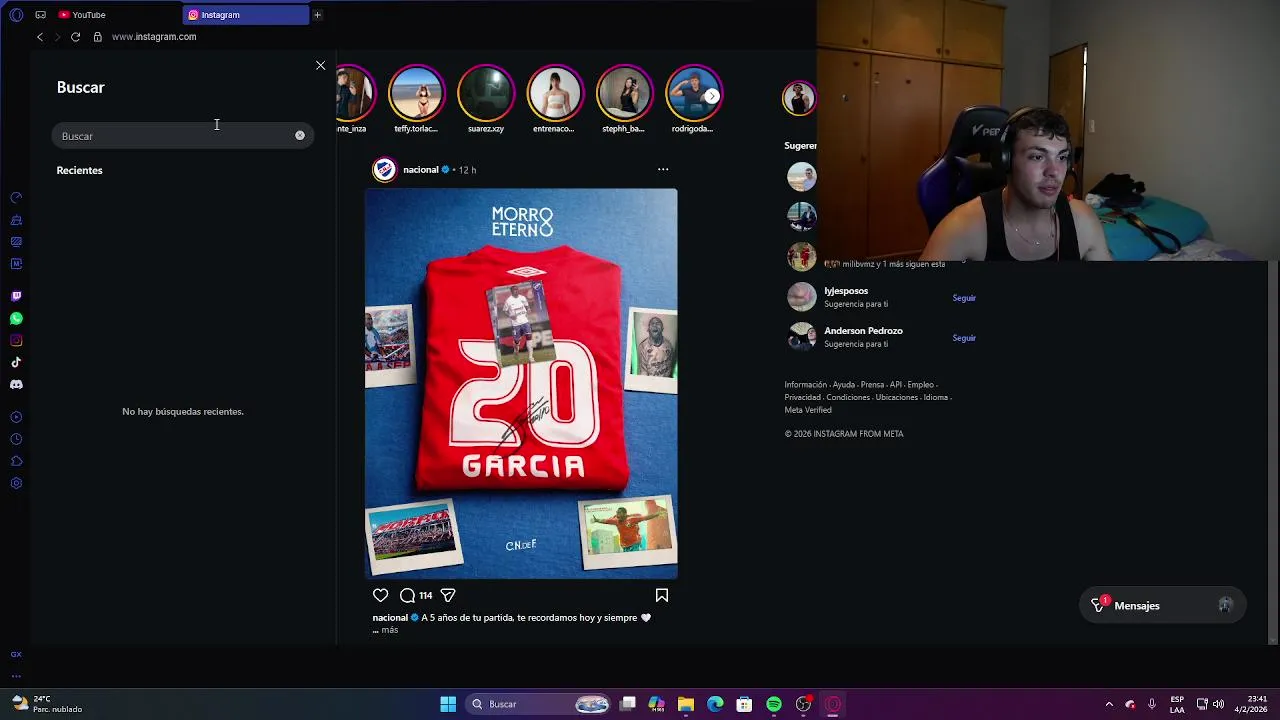Open Spotify from the taskbar
Screen dimensions: 1280x720
coord(774,704)
